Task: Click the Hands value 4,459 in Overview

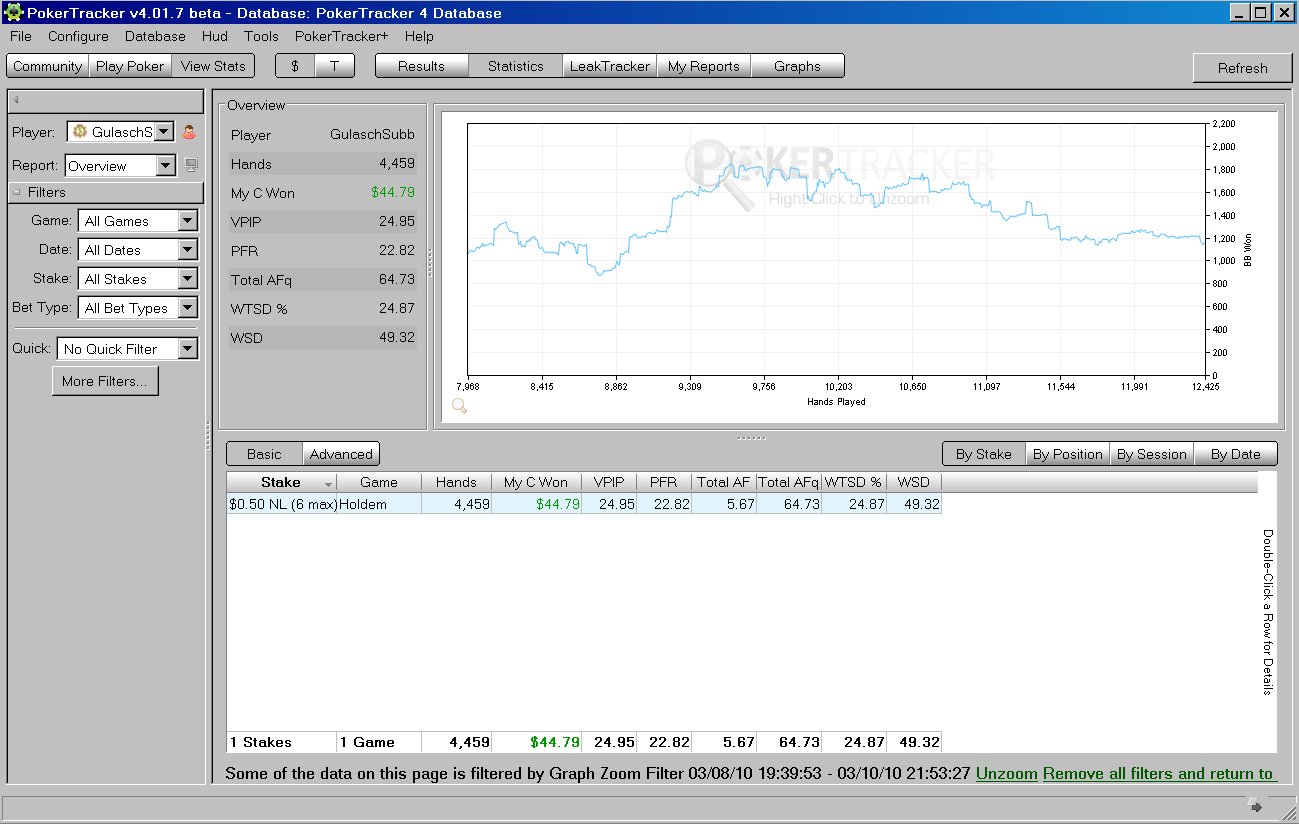Action: point(396,164)
